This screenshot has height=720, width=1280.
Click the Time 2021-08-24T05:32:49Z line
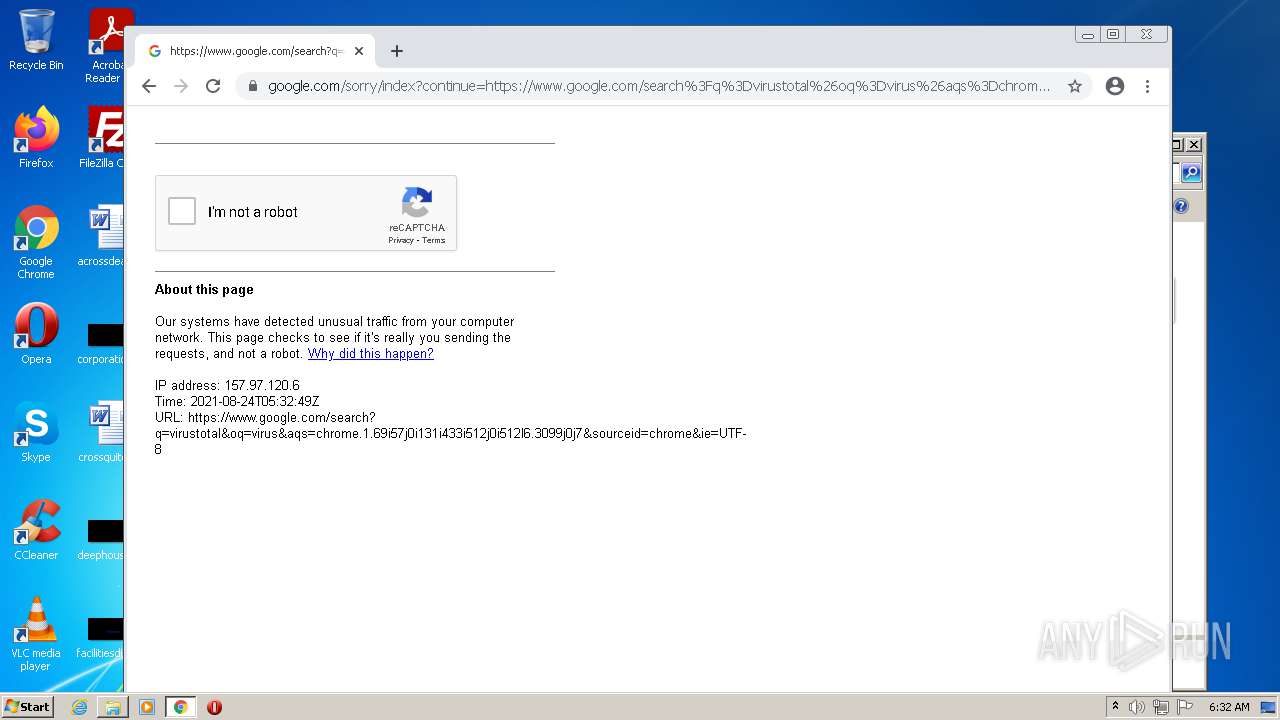(237, 401)
